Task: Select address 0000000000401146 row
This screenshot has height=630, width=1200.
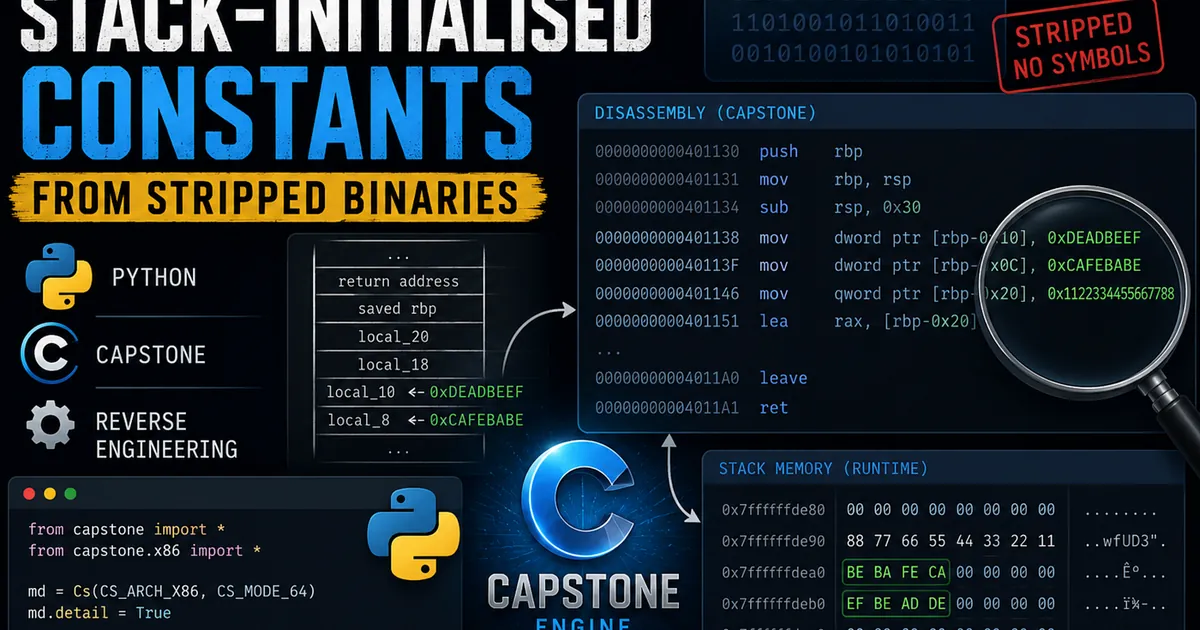Action: [667, 294]
